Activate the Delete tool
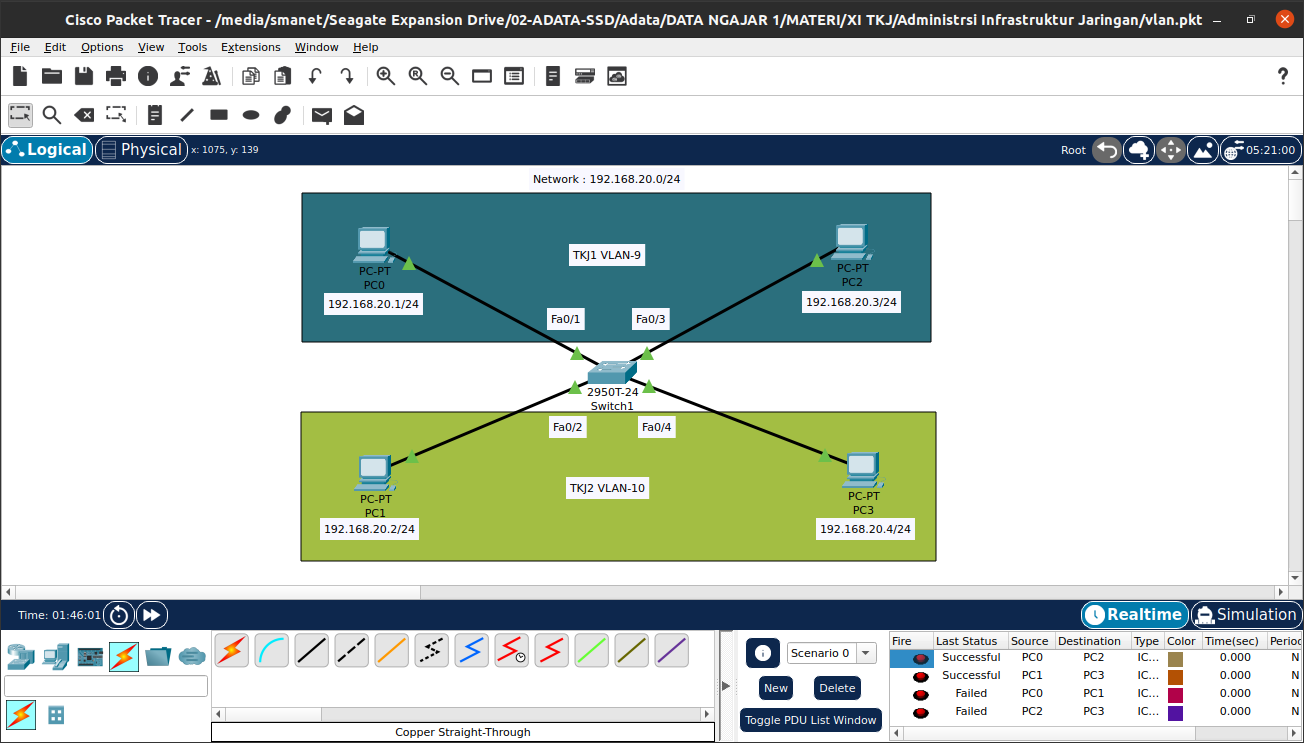 click(x=84, y=115)
